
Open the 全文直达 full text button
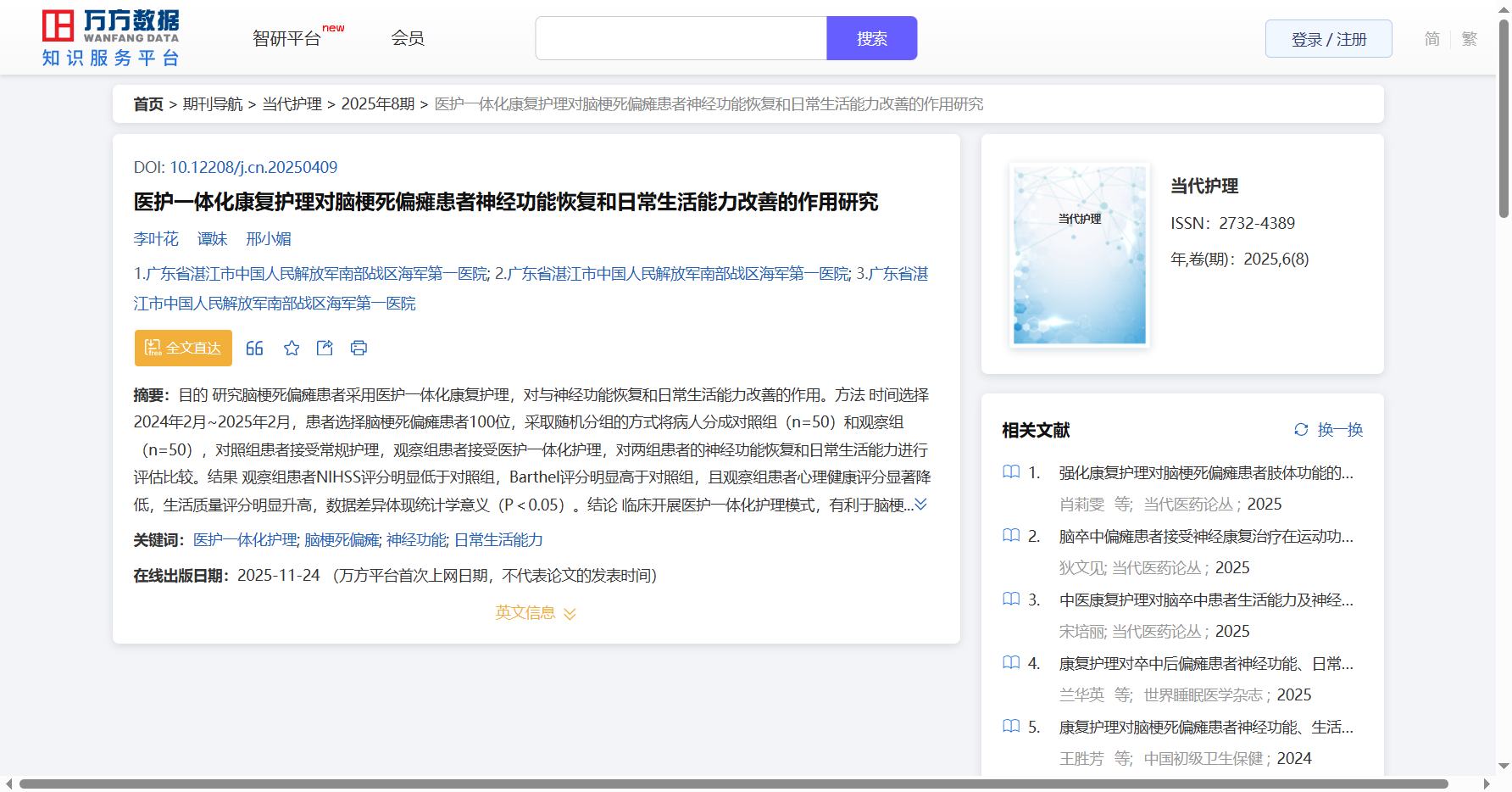(183, 349)
